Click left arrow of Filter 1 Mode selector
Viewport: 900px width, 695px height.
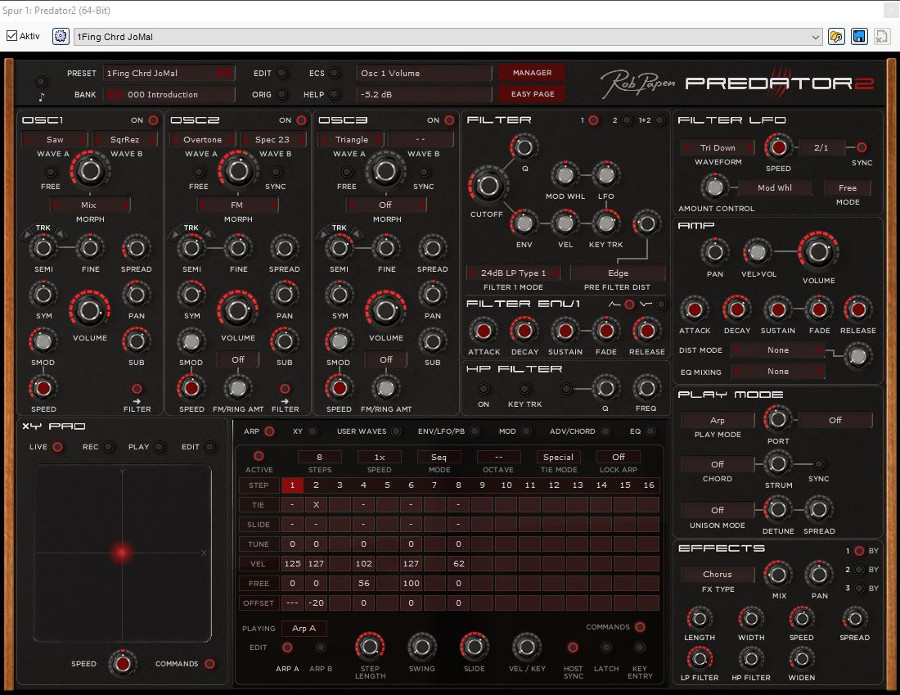pyautogui.click(x=471, y=273)
